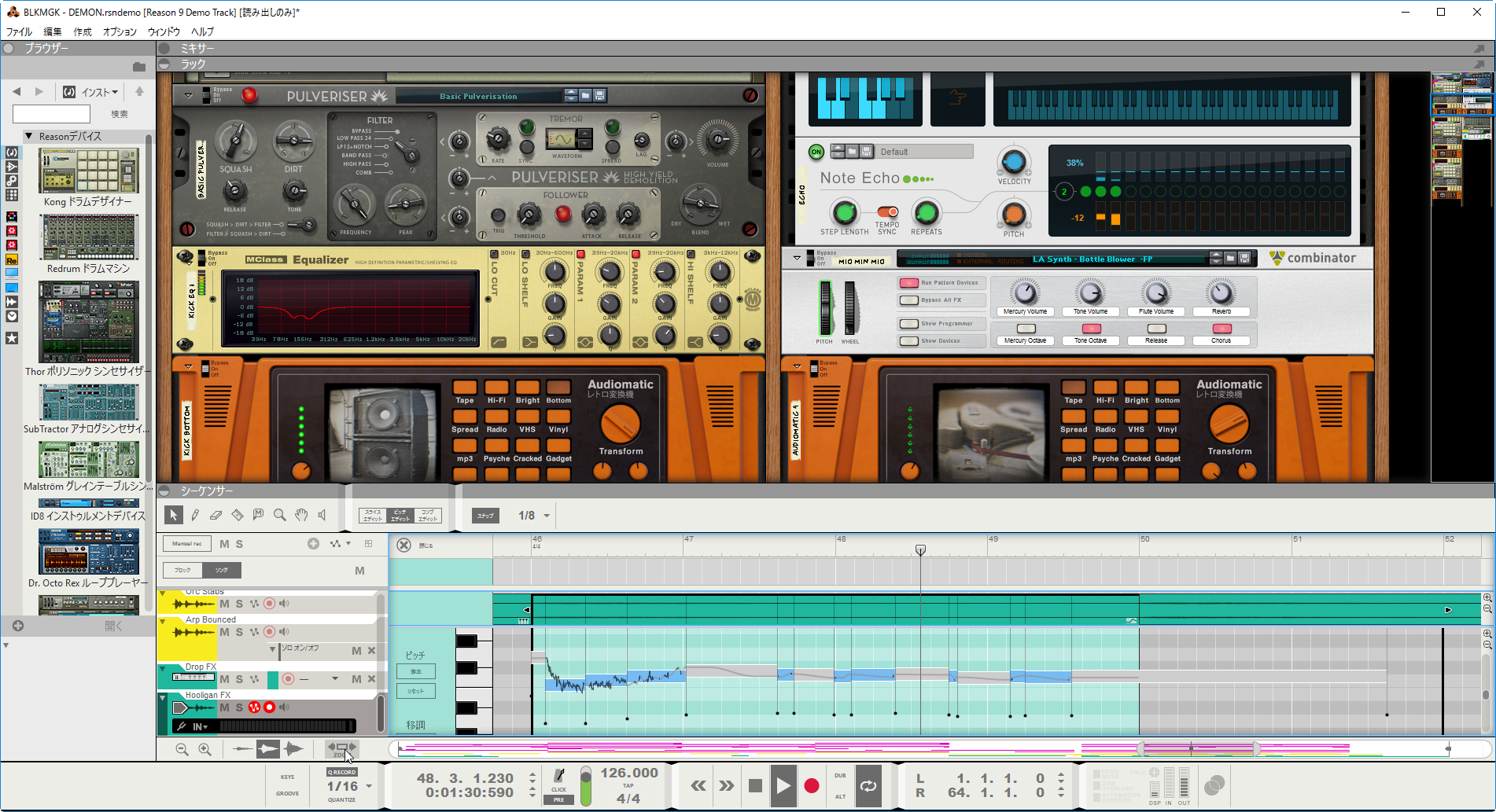Turn off Note Echo ON button
Image resolution: width=1496 pixels, height=812 pixels.
point(816,152)
